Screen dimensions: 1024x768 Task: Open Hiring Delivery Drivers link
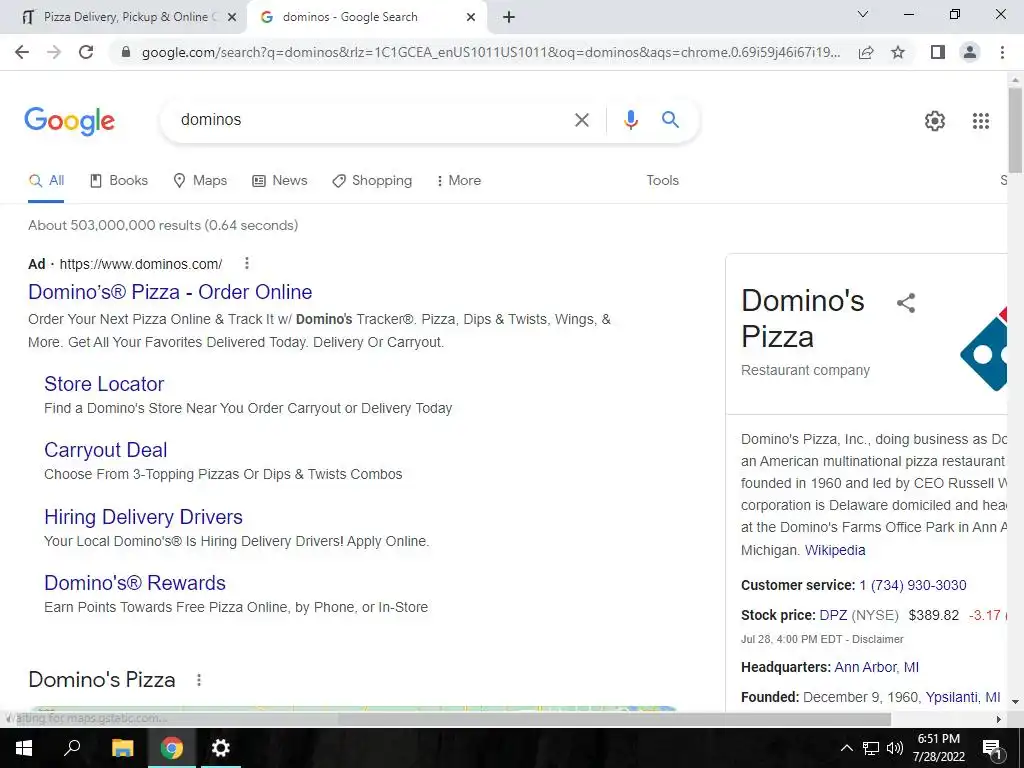pos(143,517)
